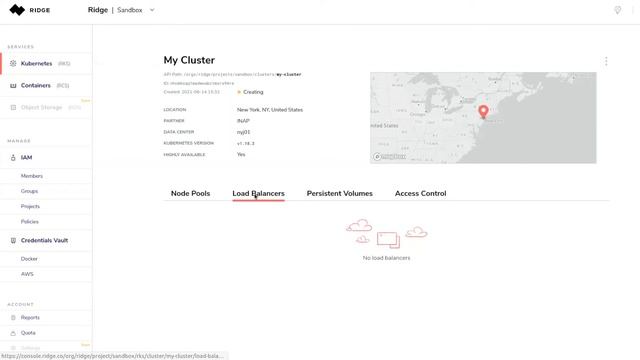Click the Object Storage icon
This screenshot has width=640, height=360.
click(13, 107)
